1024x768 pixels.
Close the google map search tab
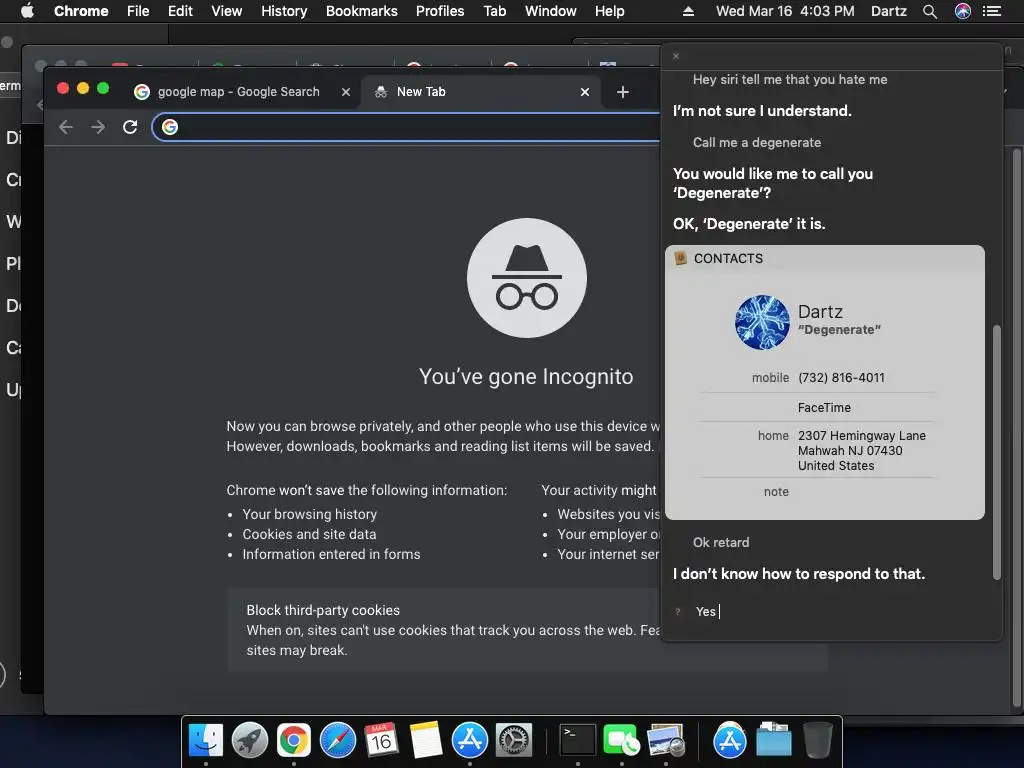[x=346, y=92]
